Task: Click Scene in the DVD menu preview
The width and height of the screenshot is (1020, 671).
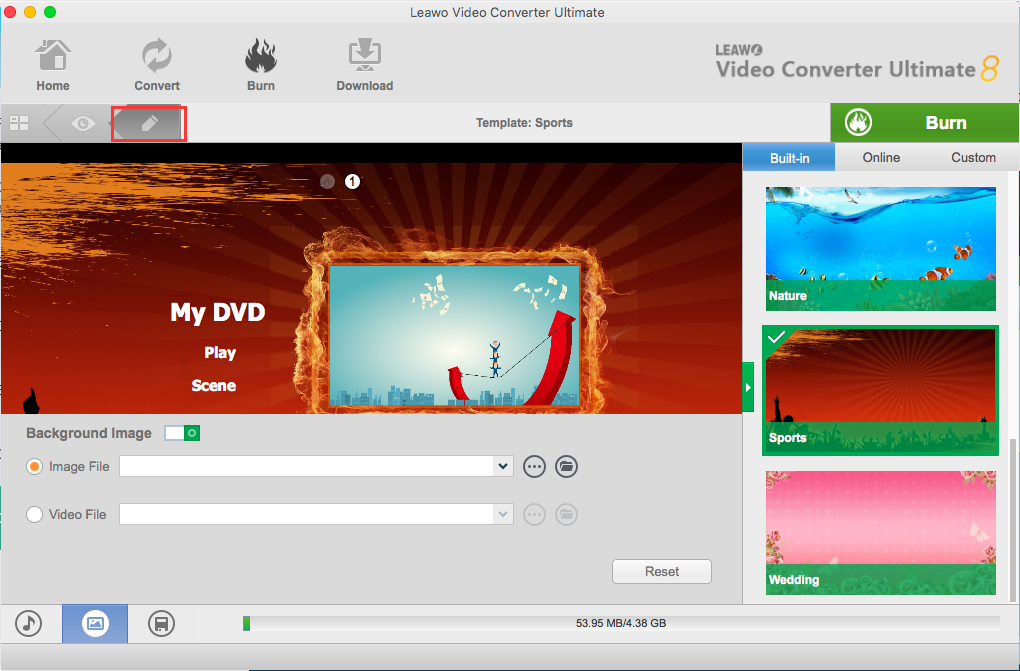Action: (213, 385)
